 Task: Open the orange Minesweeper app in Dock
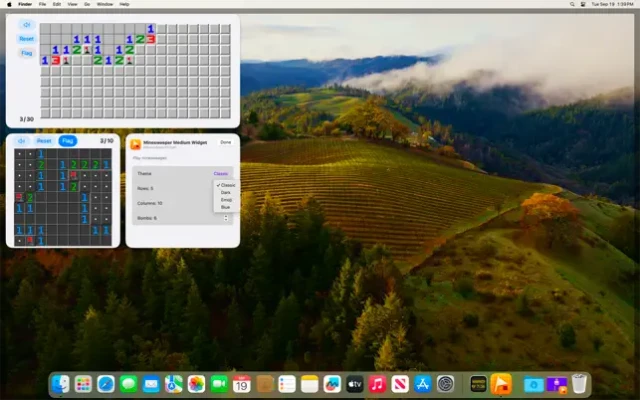[x=501, y=384]
